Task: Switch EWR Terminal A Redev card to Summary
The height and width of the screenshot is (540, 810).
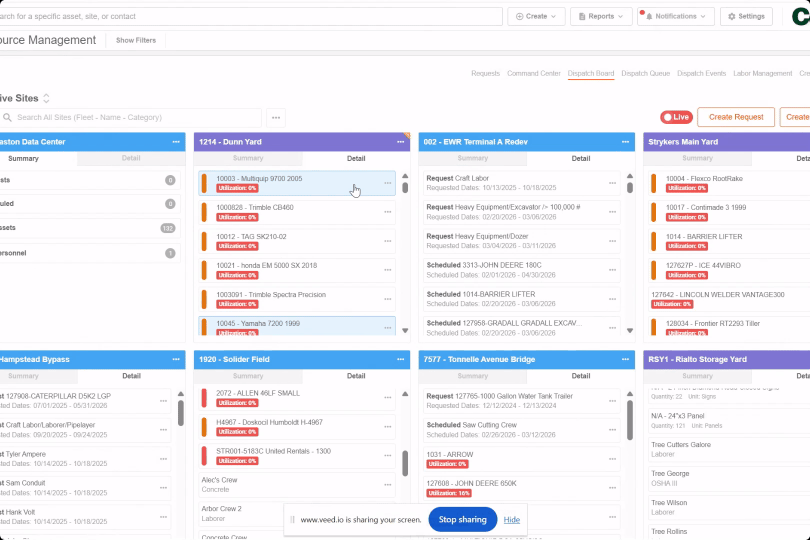Action: point(473,158)
